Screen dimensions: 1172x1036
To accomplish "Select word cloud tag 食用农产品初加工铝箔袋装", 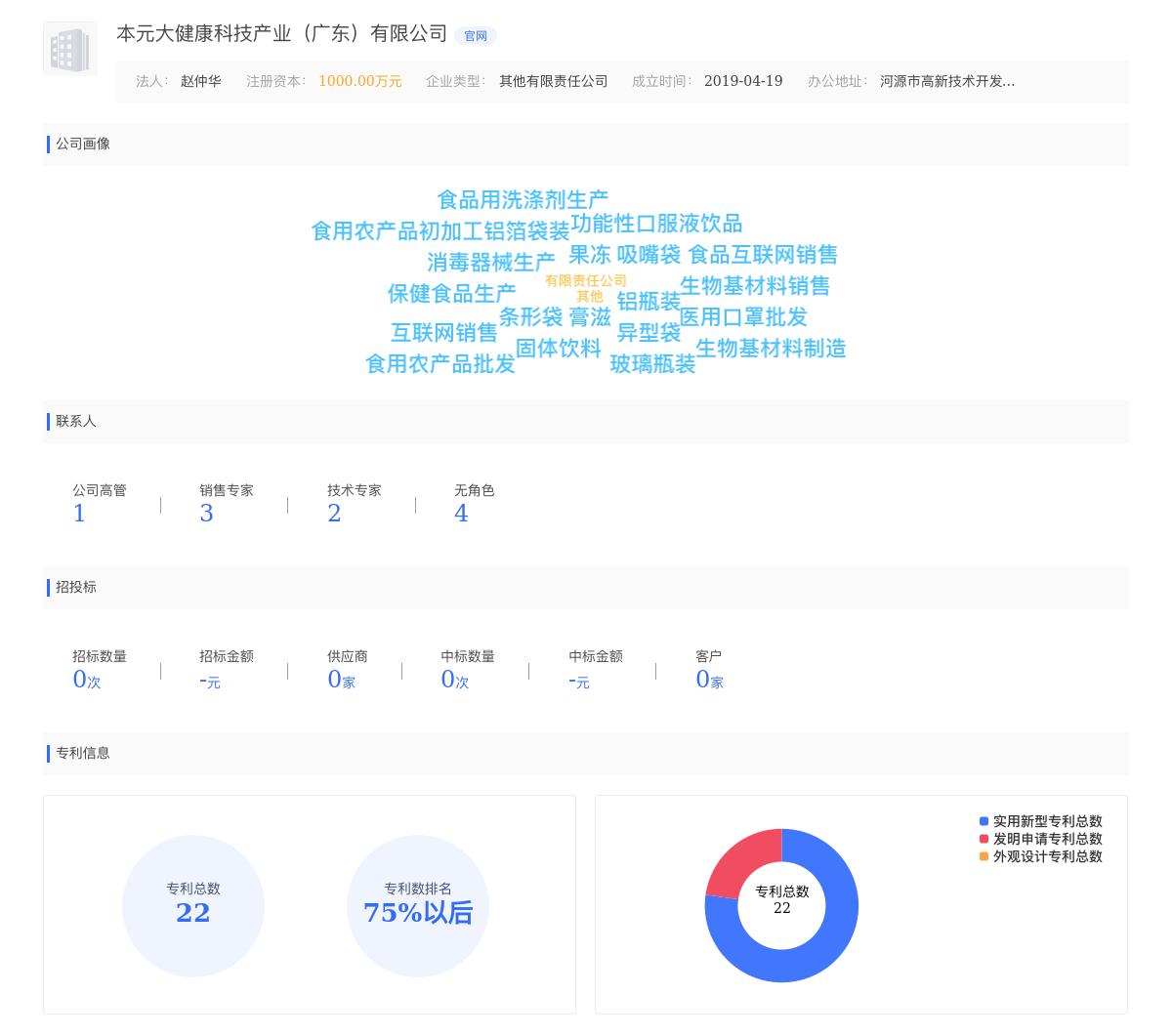I will pos(440,231).
